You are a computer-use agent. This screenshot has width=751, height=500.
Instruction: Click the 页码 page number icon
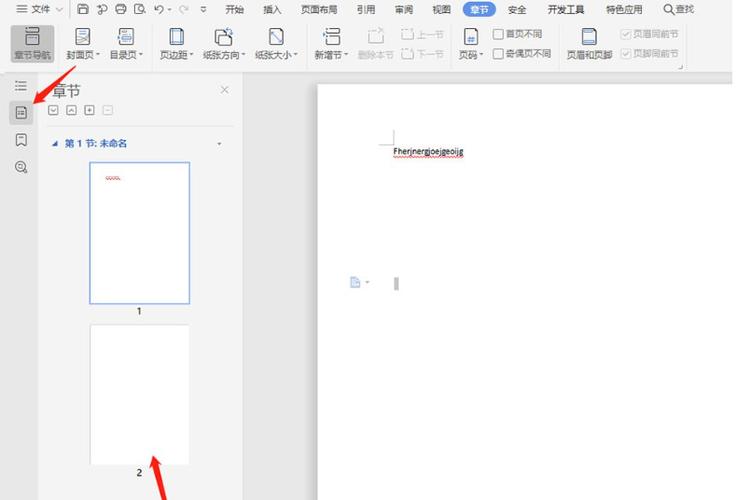click(470, 37)
